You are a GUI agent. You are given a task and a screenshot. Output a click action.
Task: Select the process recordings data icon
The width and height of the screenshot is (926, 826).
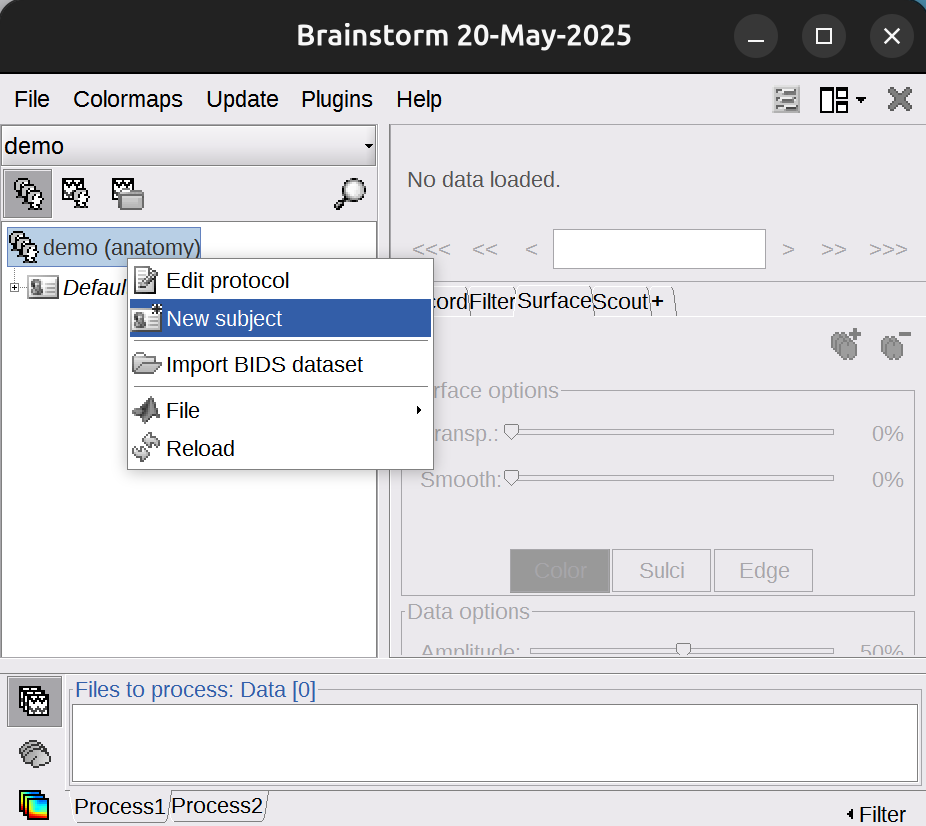(34, 701)
